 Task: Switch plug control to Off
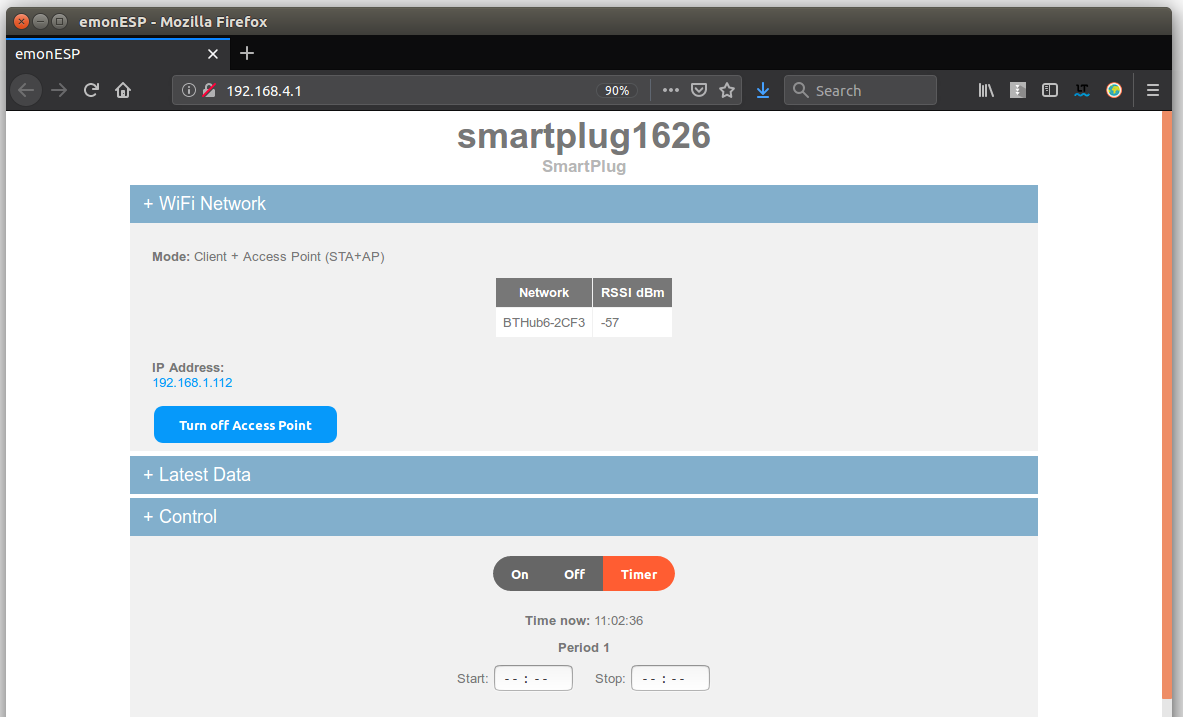[x=574, y=574]
